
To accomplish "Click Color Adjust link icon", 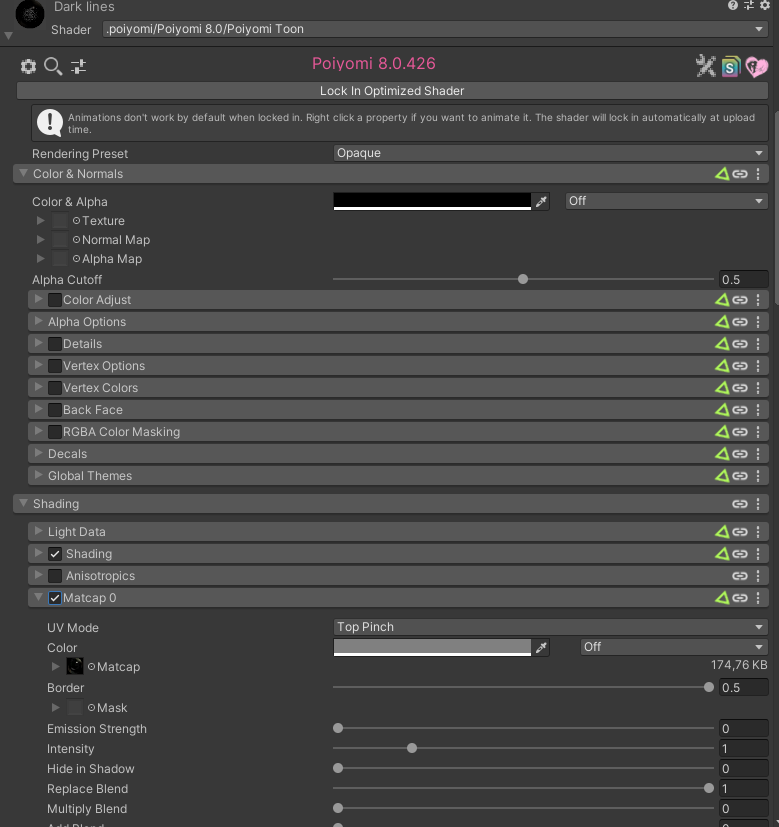I will click(x=739, y=300).
